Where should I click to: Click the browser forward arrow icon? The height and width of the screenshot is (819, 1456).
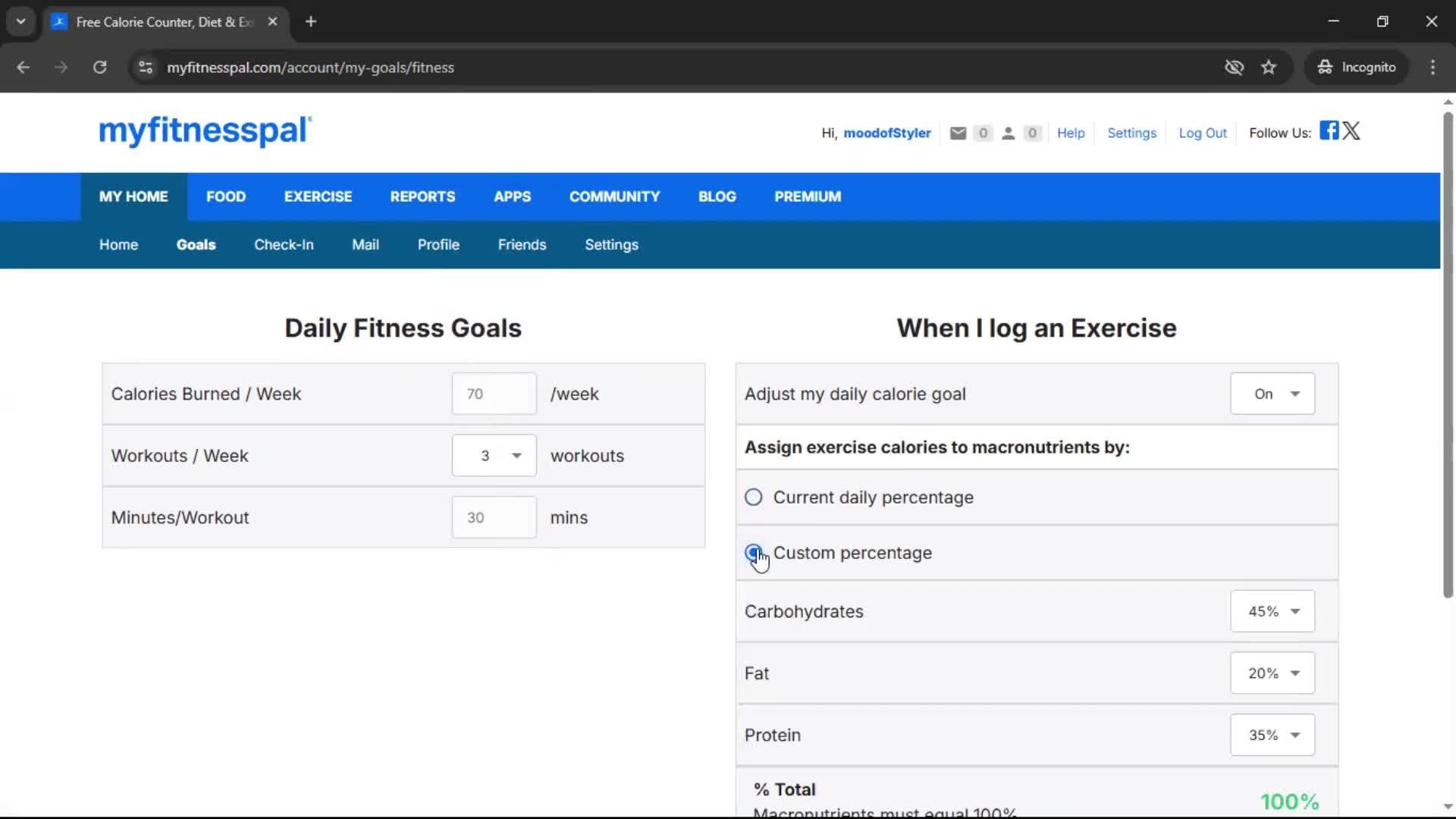tap(61, 67)
